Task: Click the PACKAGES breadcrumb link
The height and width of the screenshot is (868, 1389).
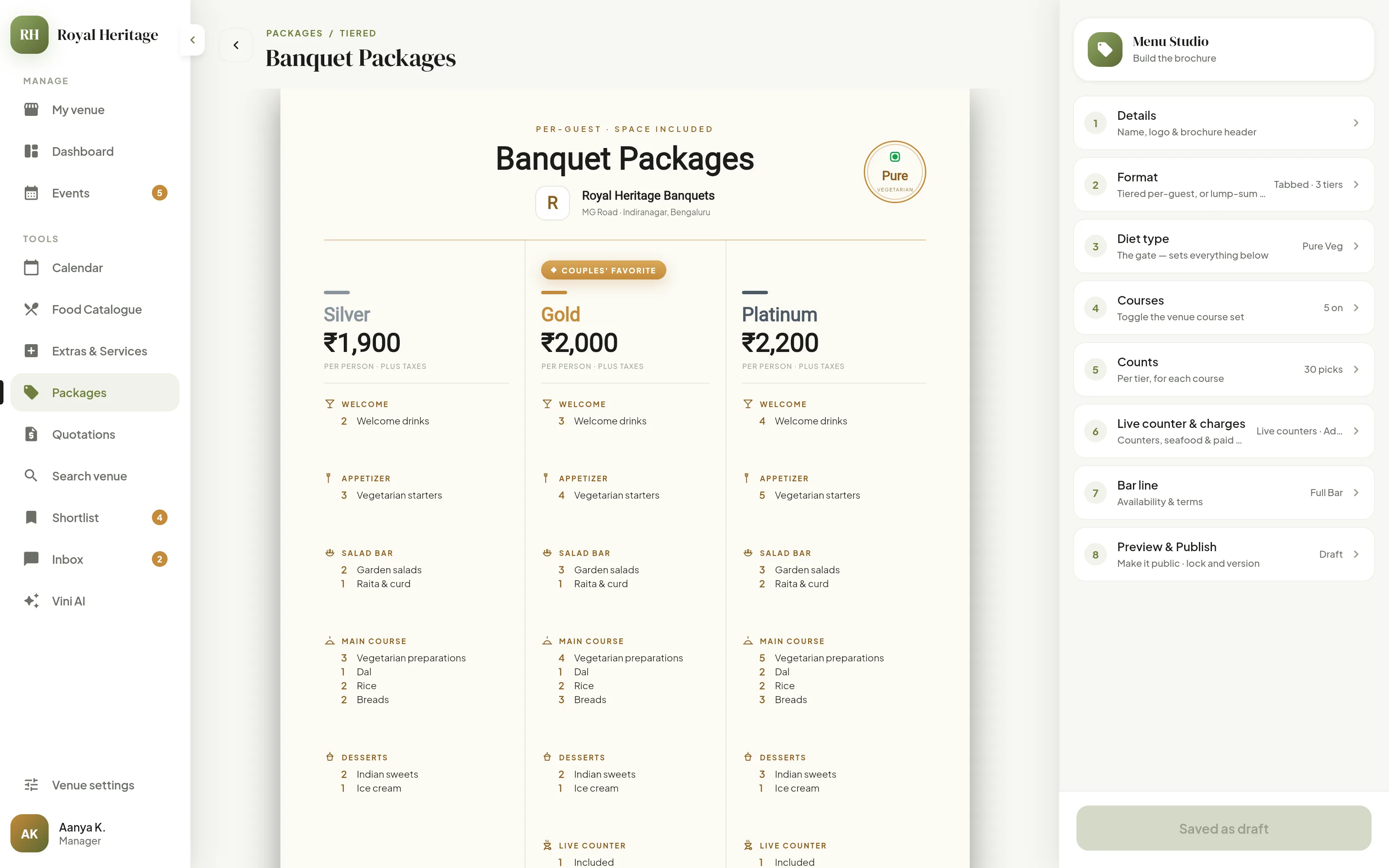Action: point(294,33)
